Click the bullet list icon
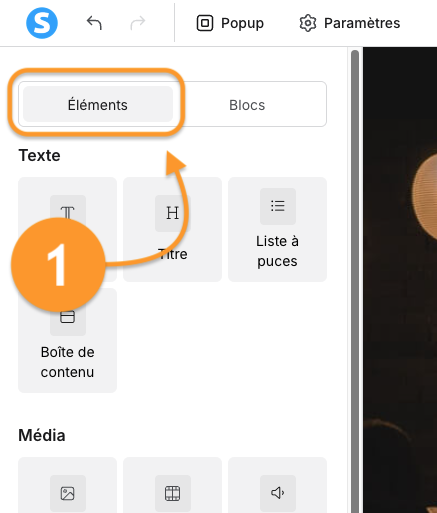This screenshot has width=437, height=513. (x=278, y=206)
